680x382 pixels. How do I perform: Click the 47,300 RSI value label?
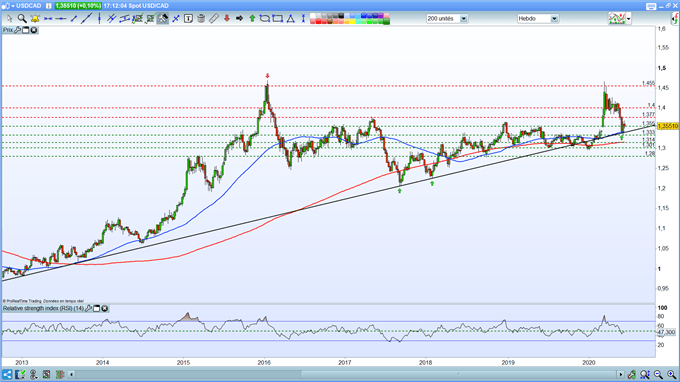tap(666, 332)
